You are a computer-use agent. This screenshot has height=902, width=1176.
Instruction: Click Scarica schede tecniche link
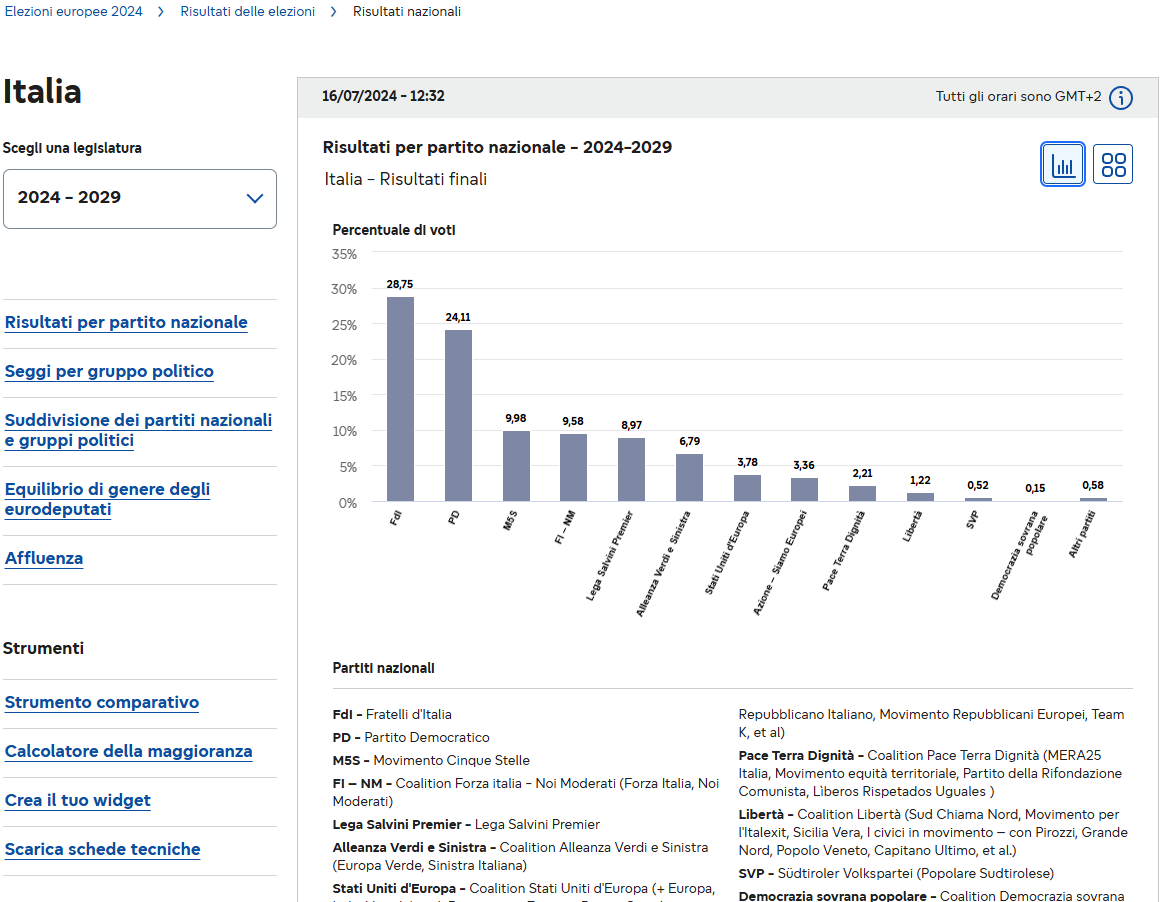click(x=102, y=850)
